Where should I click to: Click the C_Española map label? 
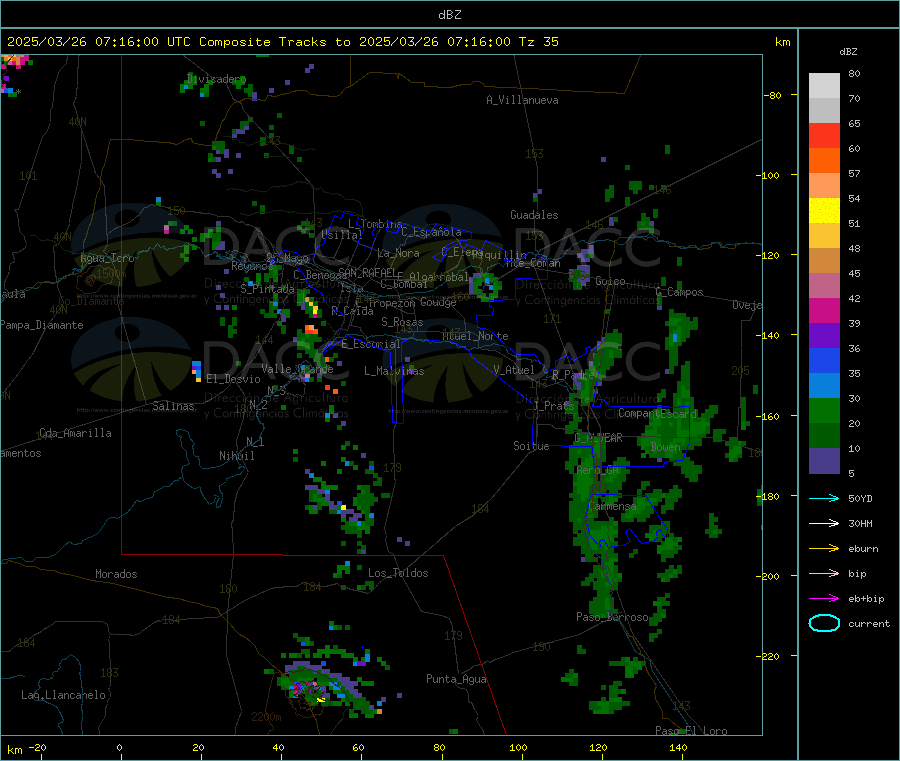click(x=432, y=232)
